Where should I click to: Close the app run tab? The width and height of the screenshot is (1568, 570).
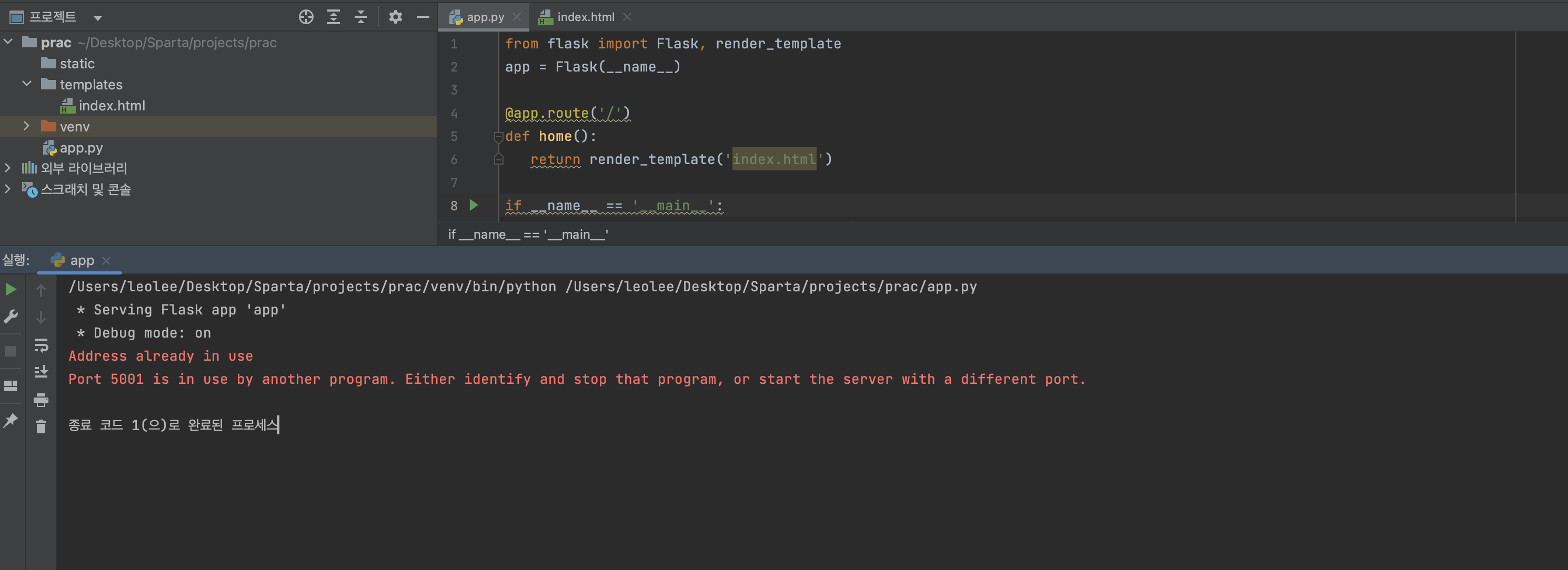(106, 260)
